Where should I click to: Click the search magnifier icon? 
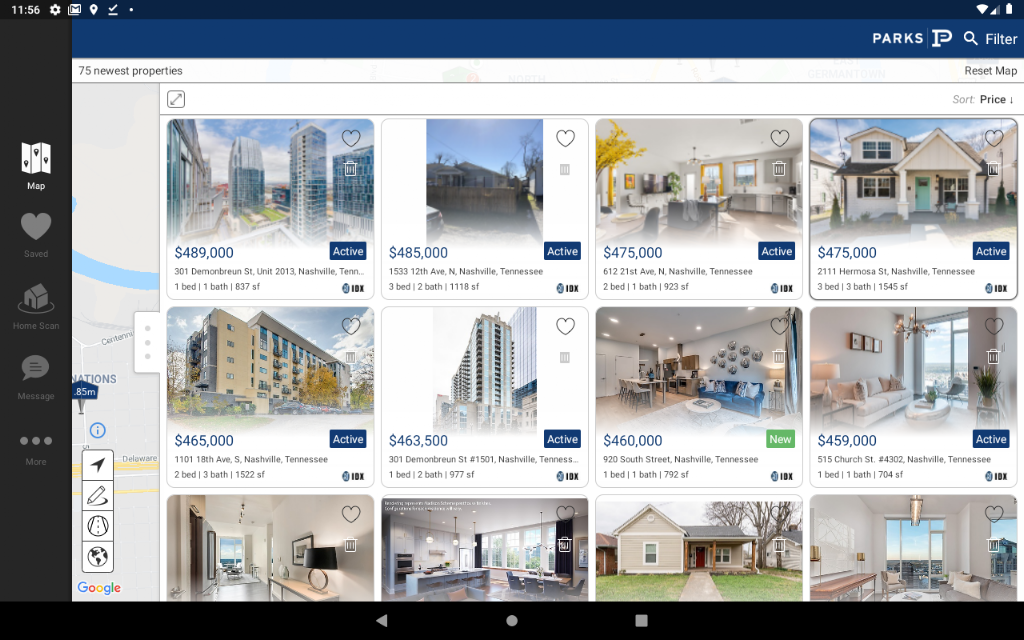pos(970,39)
